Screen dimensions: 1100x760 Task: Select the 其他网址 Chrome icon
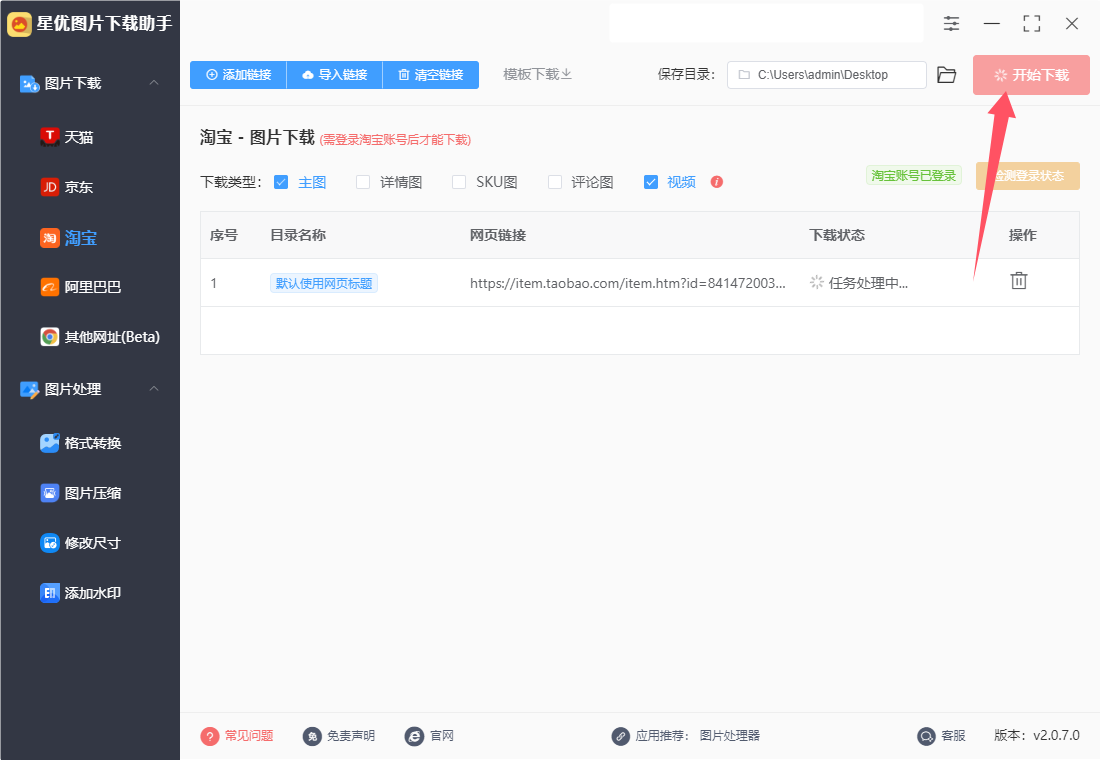pos(50,337)
